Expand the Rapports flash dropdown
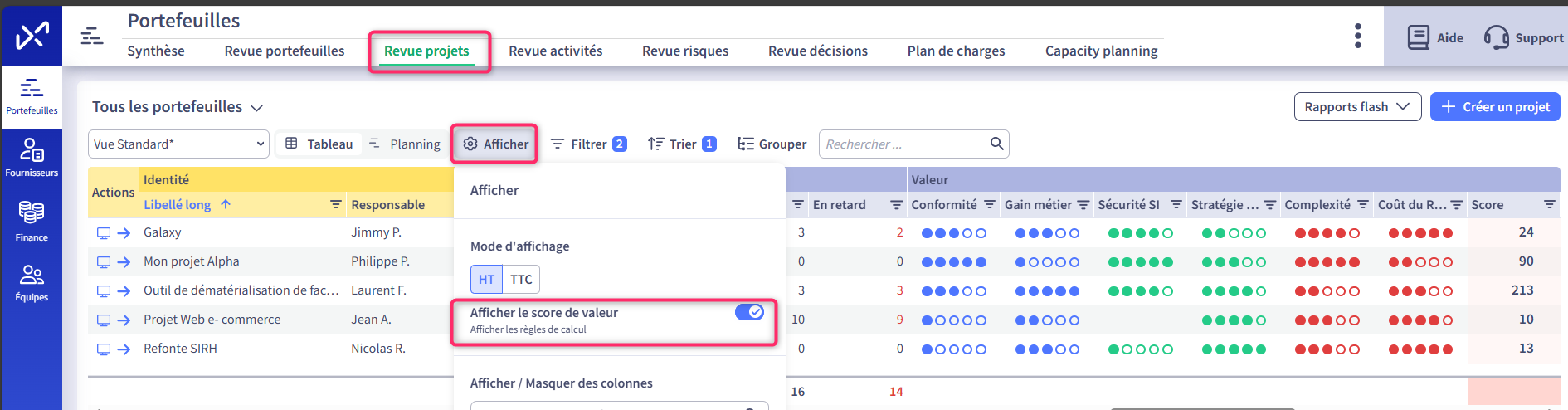Viewport: 1568px width, 410px height. [x=1356, y=106]
